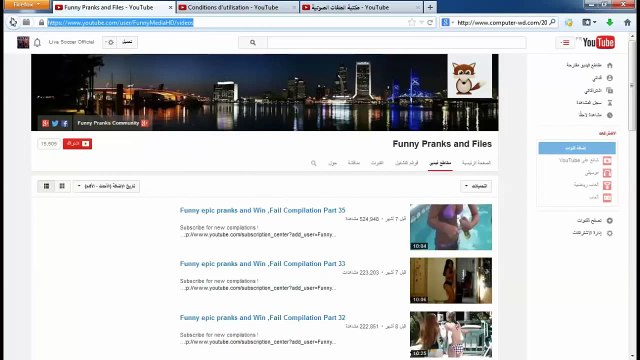Click the padlock site identity icon

[x=41, y=22]
